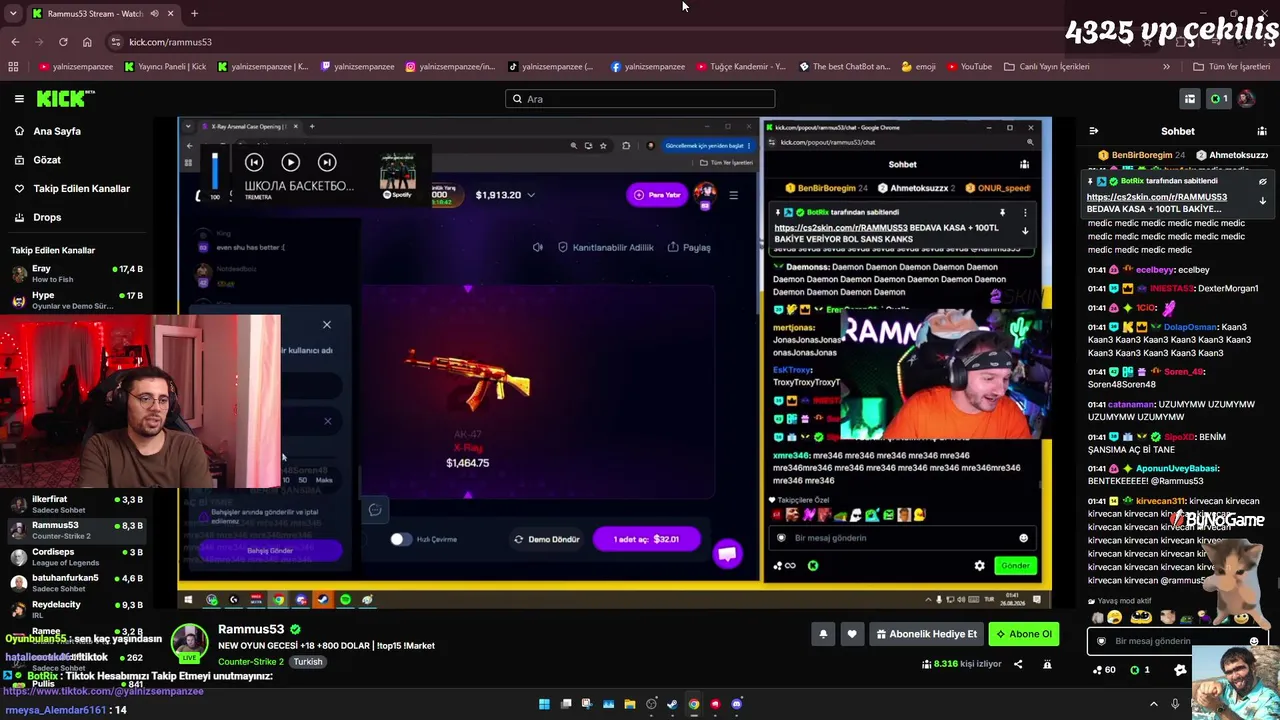
Task: Open the browser tab search dropdown
Action: click(13, 14)
